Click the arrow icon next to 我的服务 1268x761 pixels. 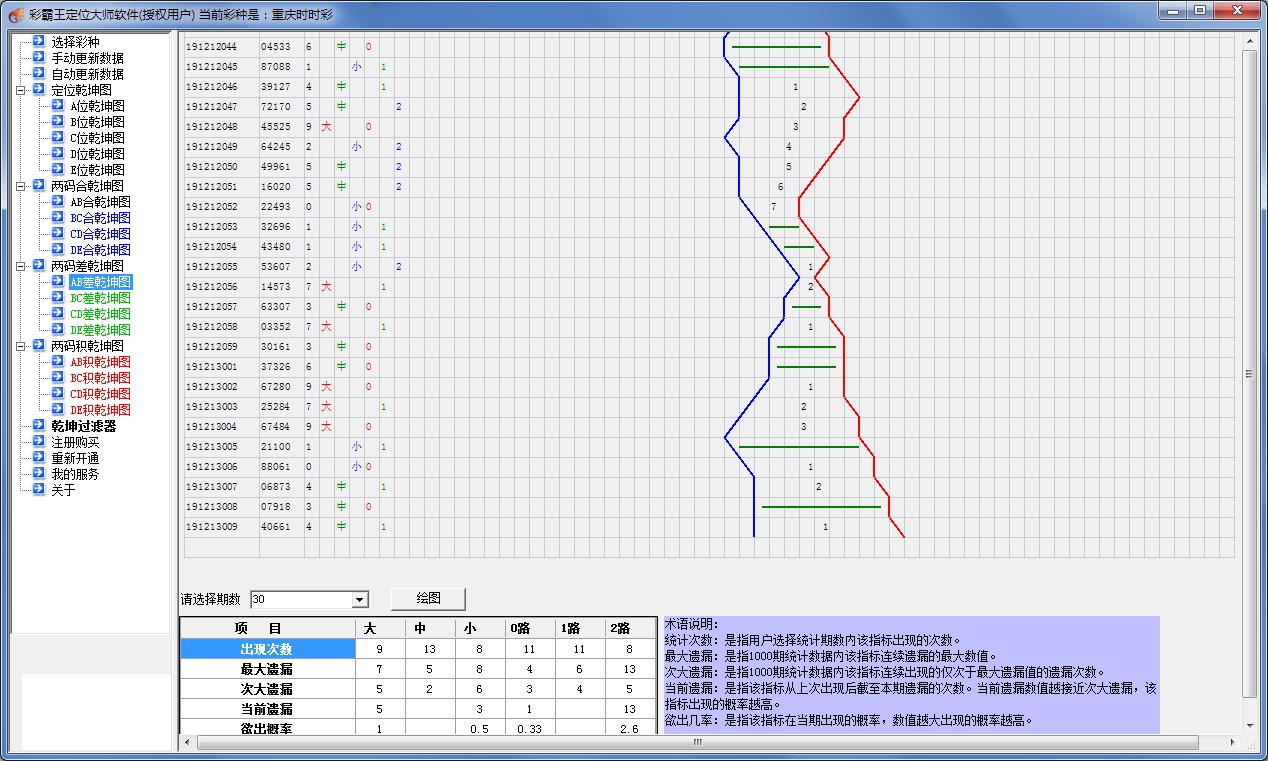coord(38,474)
